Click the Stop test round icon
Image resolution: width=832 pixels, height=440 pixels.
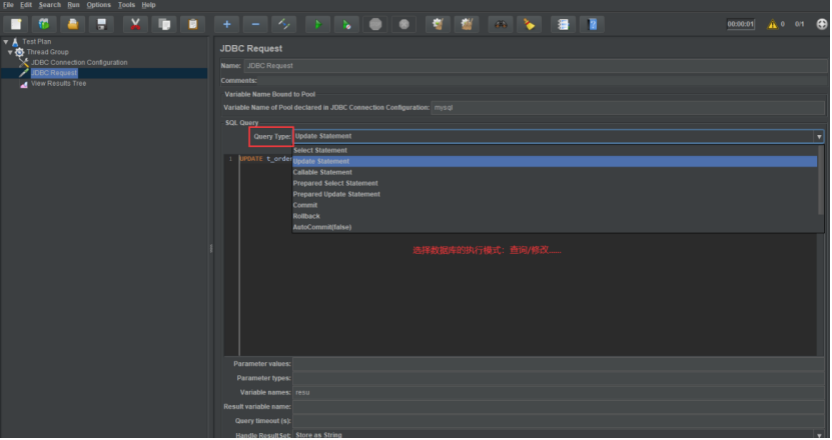(375, 24)
